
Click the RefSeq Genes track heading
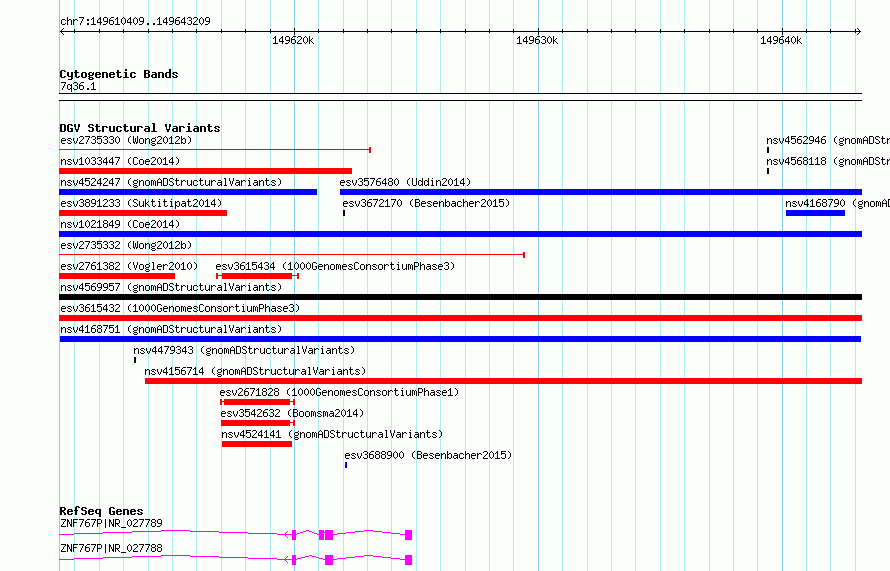[x=101, y=511]
